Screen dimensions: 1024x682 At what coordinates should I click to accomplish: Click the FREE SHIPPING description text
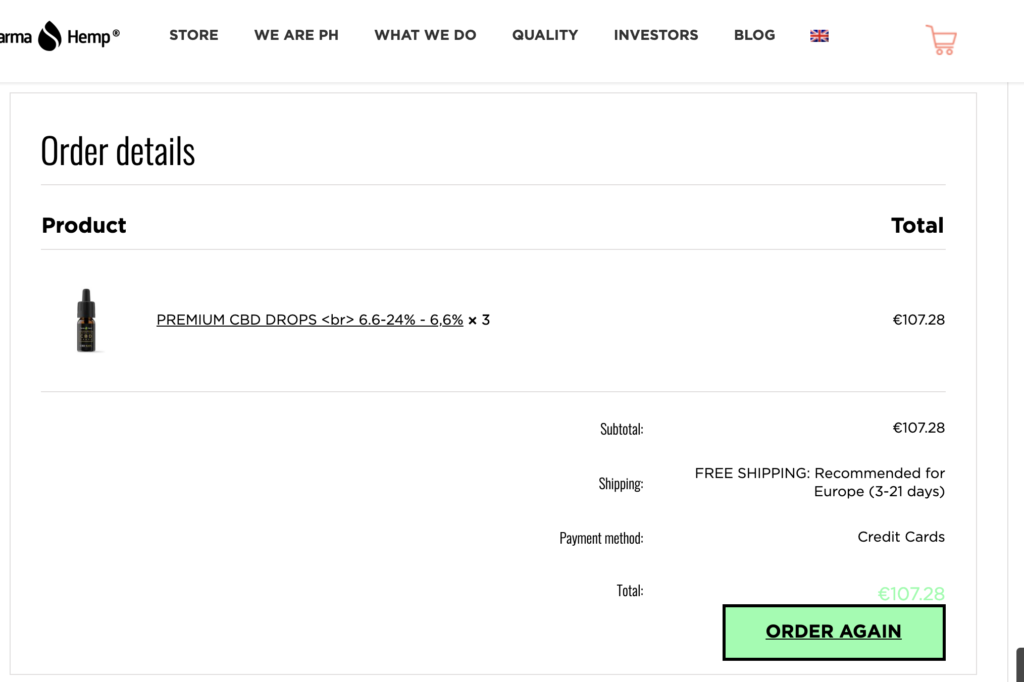click(x=820, y=482)
